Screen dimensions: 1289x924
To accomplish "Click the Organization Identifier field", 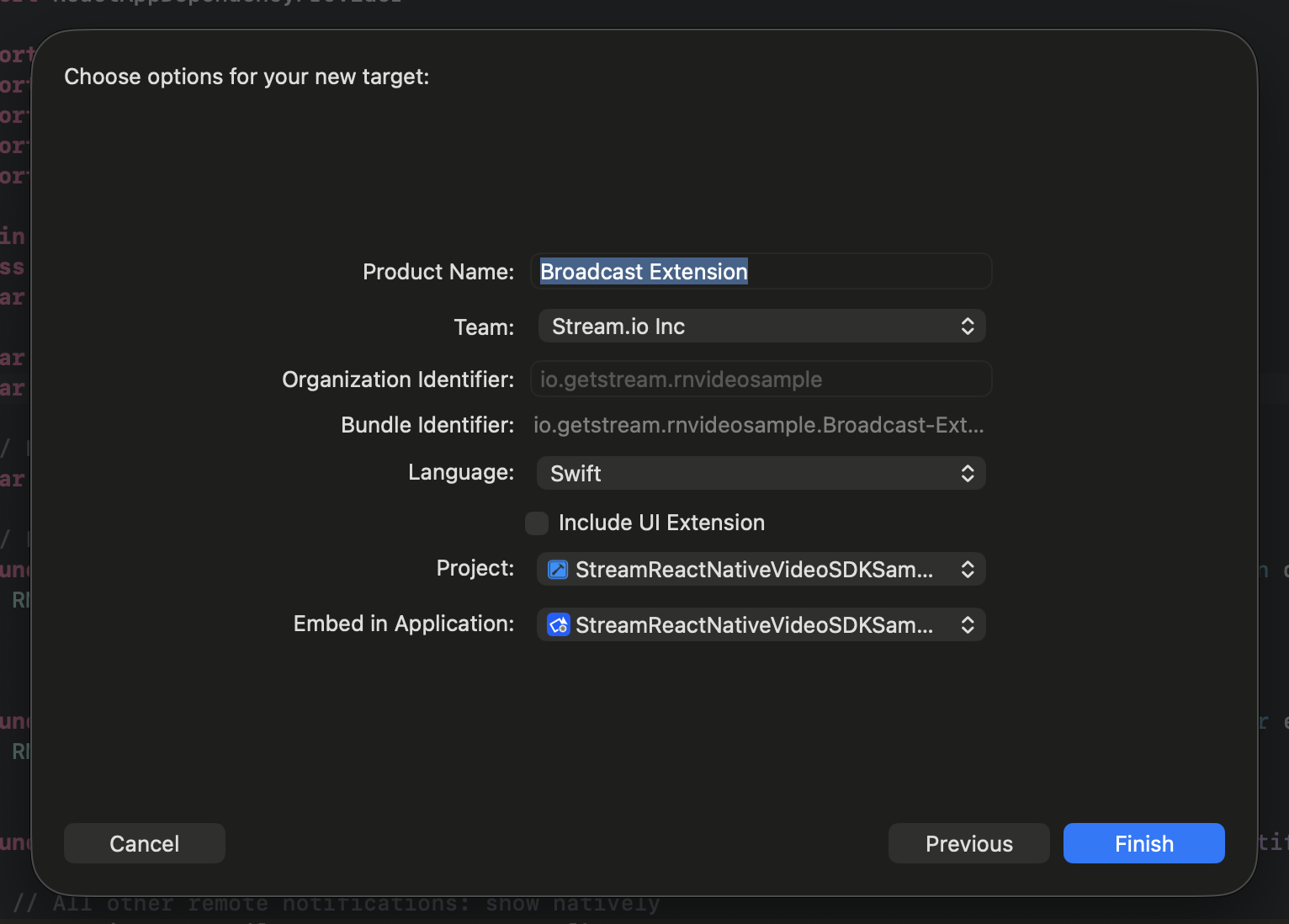I will [x=761, y=380].
